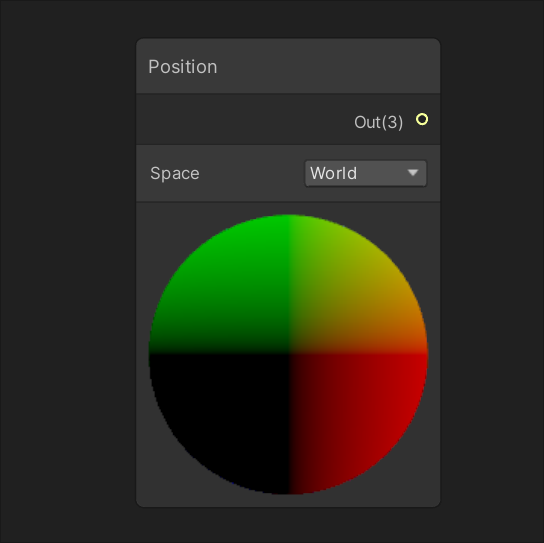Click the sphere center where four colors meet
This screenshot has height=543, width=544.
coord(289,354)
